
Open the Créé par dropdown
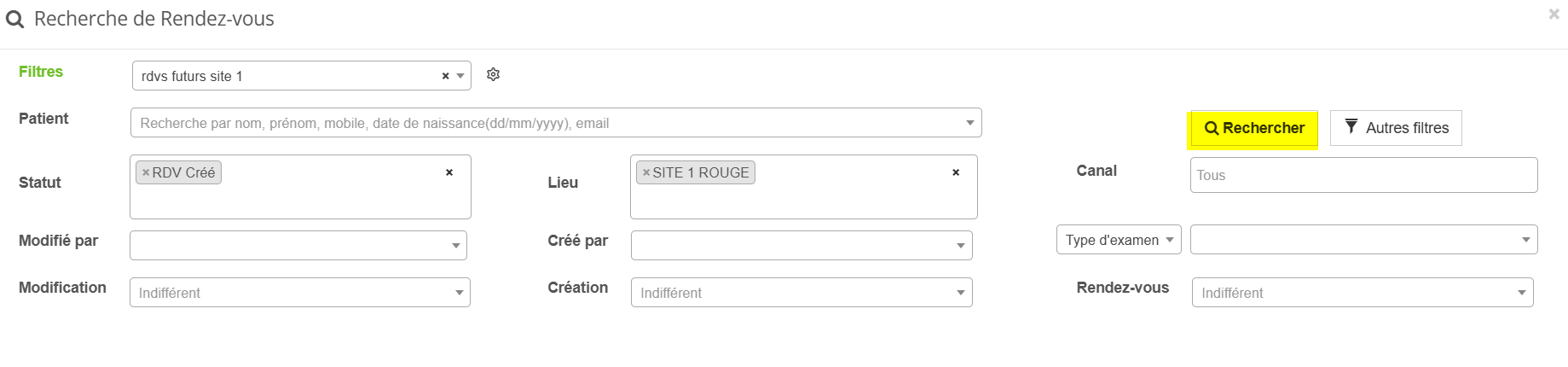coord(801,246)
